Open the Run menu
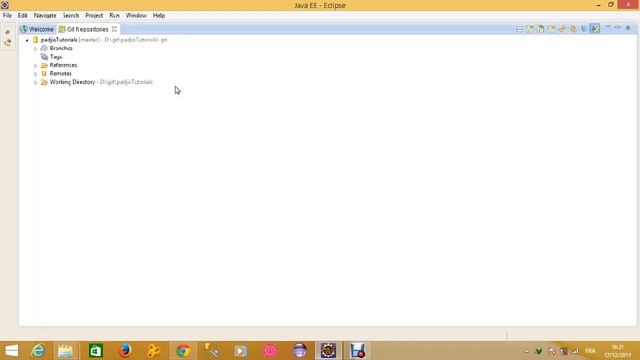640x360 pixels. click(114, 16)
